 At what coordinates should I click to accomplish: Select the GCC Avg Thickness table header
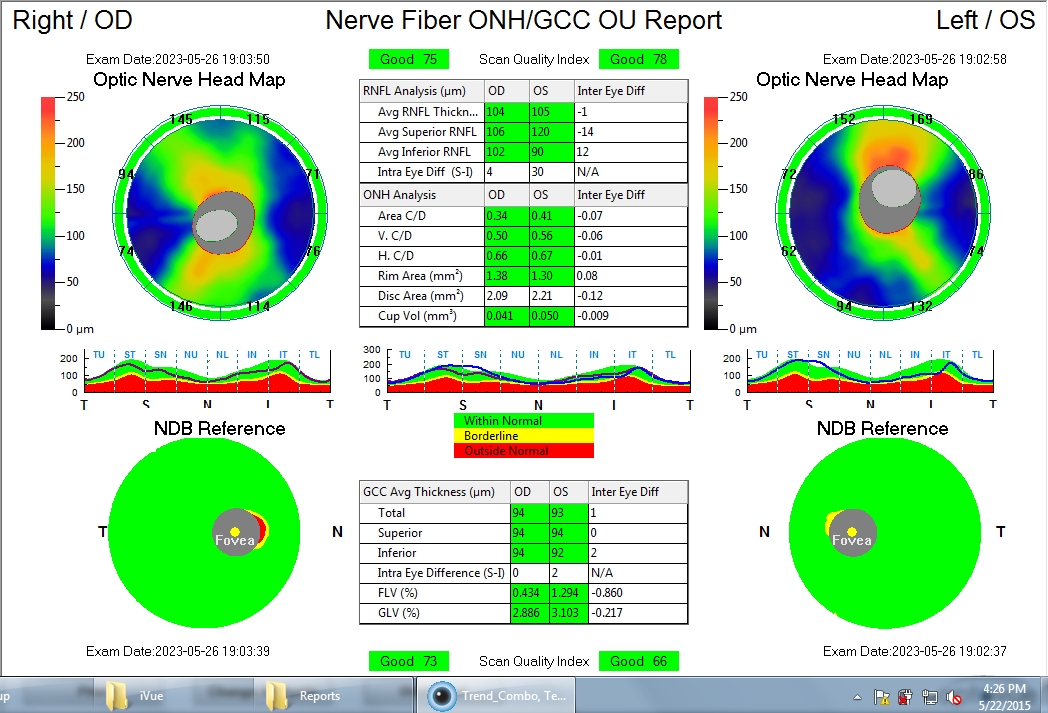428,492
